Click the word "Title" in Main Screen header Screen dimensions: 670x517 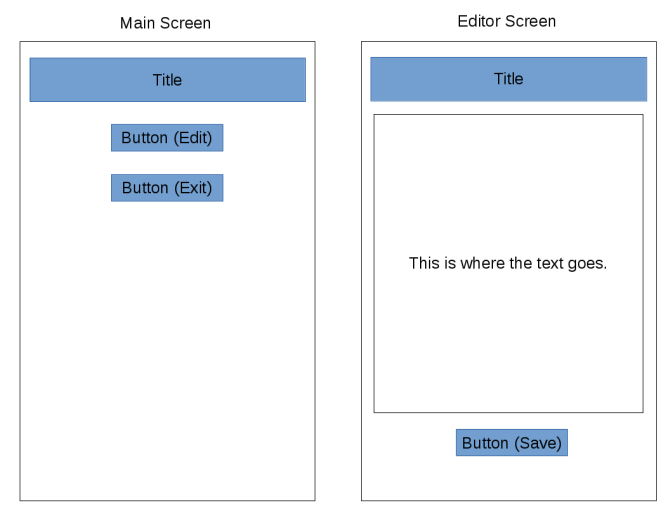tap(167, 80)
